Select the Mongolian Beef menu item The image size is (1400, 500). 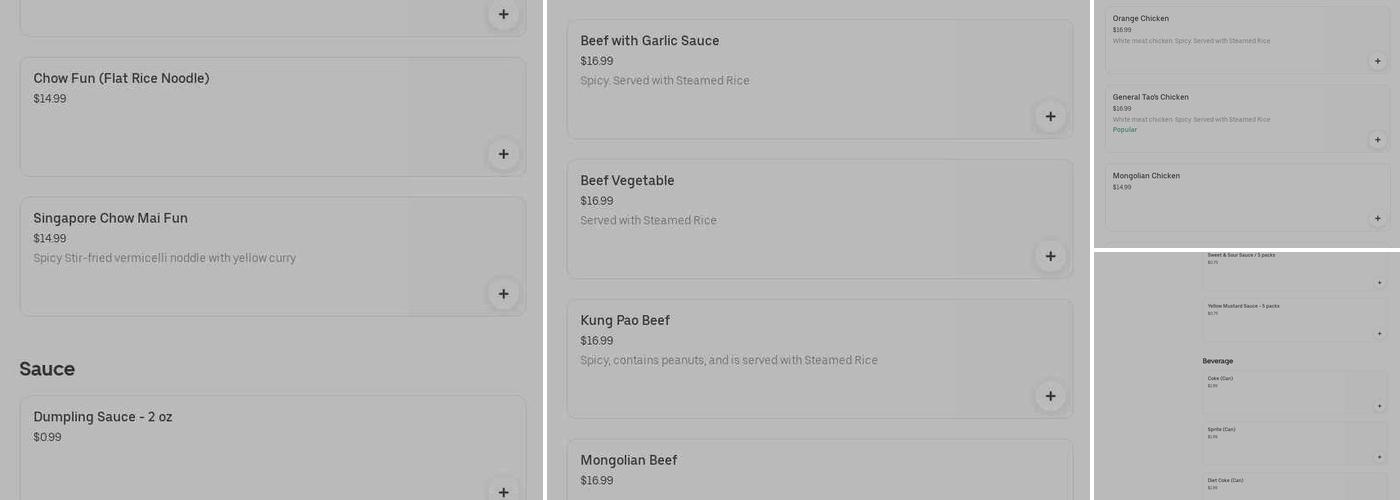point(629,460)
